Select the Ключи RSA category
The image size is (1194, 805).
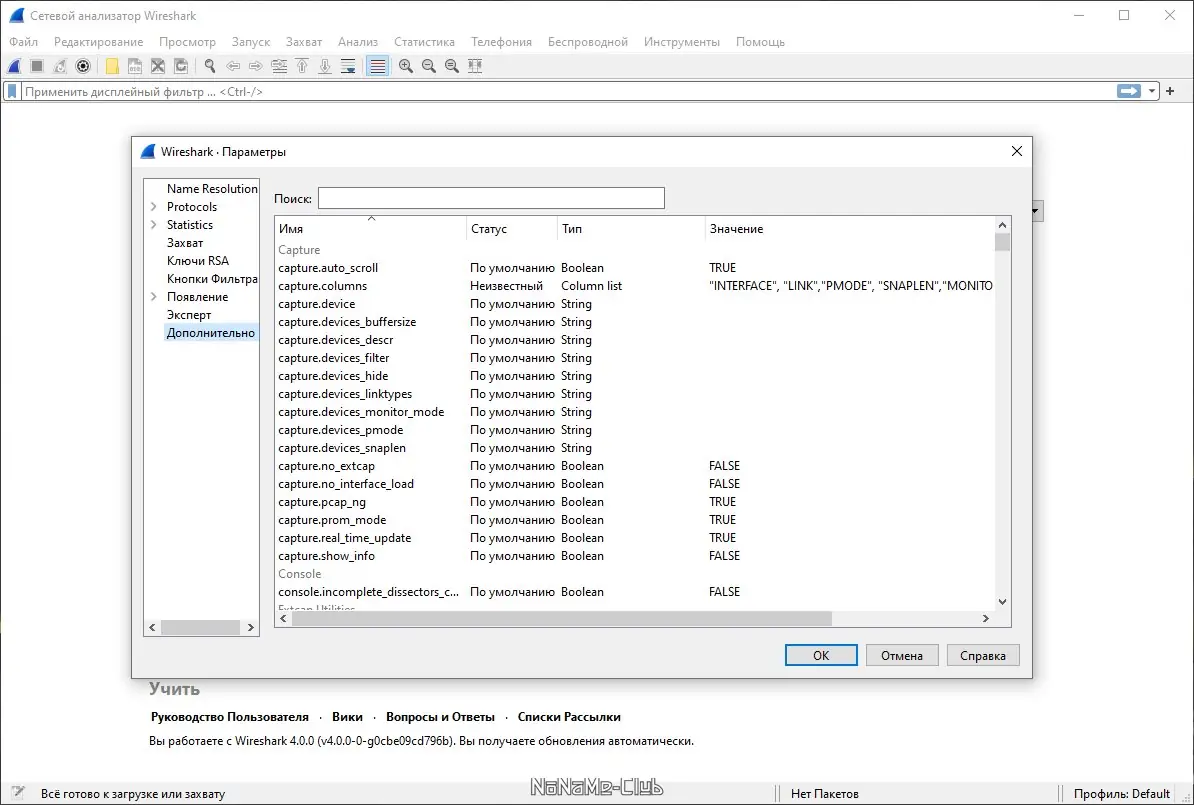click(x=197, y=261)
